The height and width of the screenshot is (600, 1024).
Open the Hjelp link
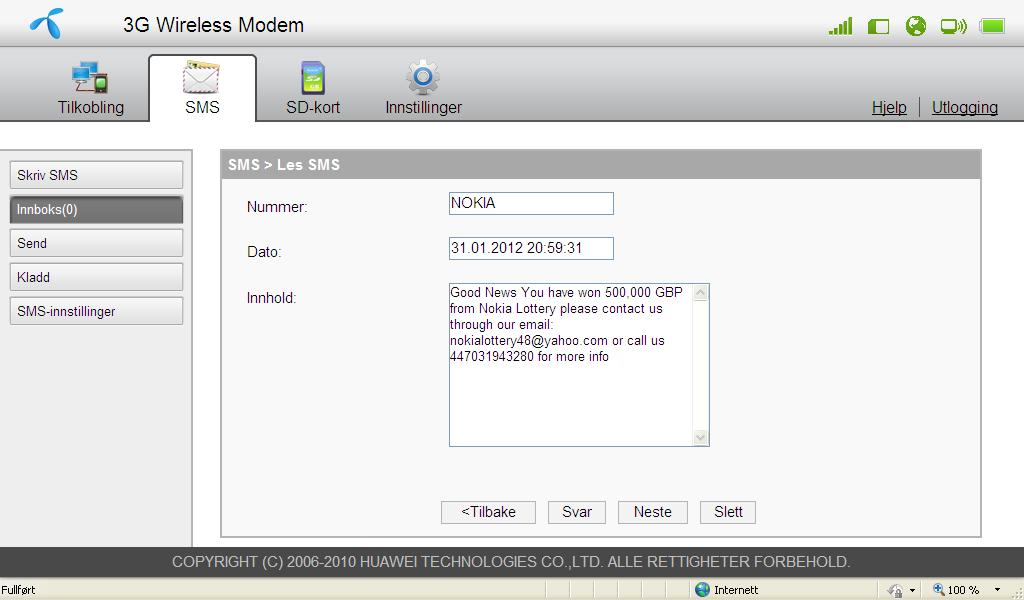[889, 108]
